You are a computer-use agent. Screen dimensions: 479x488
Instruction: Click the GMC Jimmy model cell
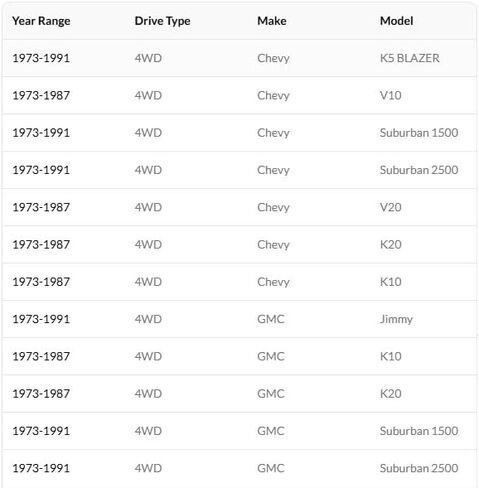pos(396,319)
